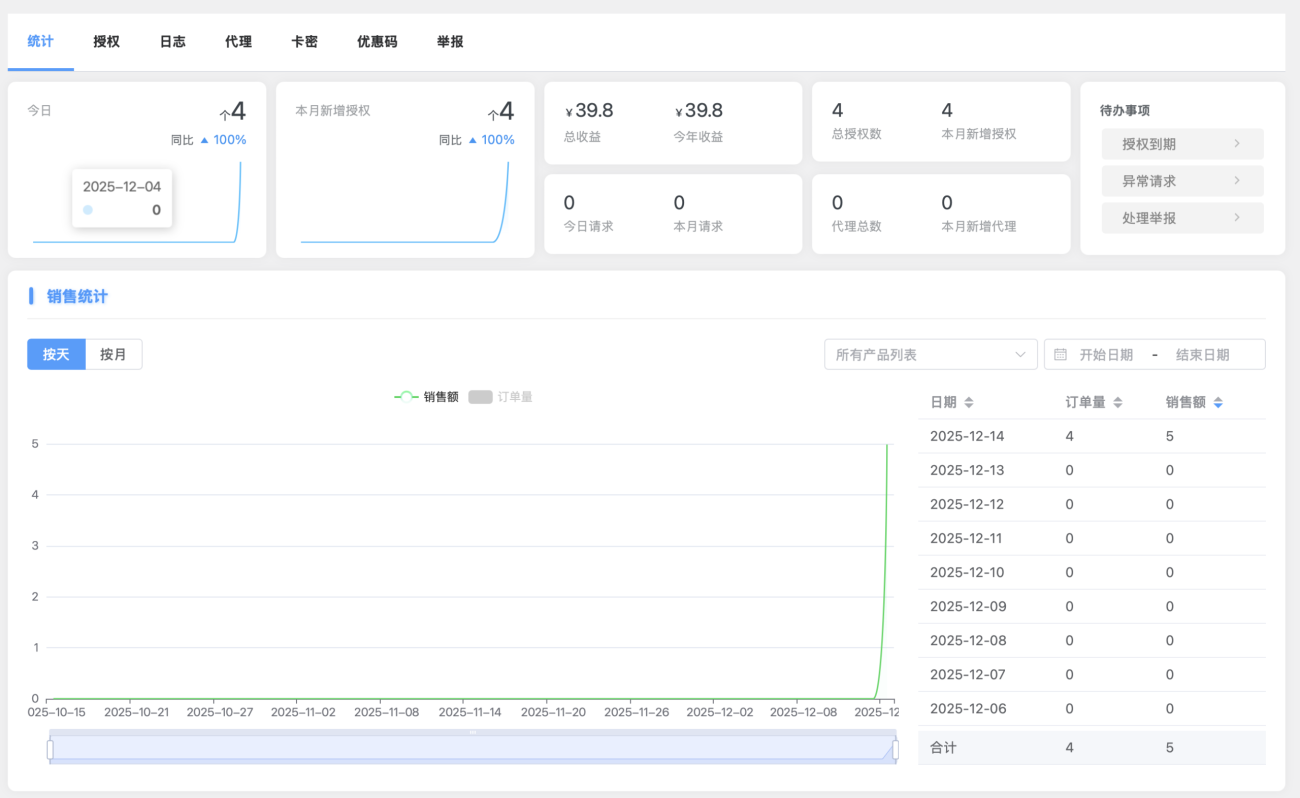Show the 订单量 legend series

(500, 397)
